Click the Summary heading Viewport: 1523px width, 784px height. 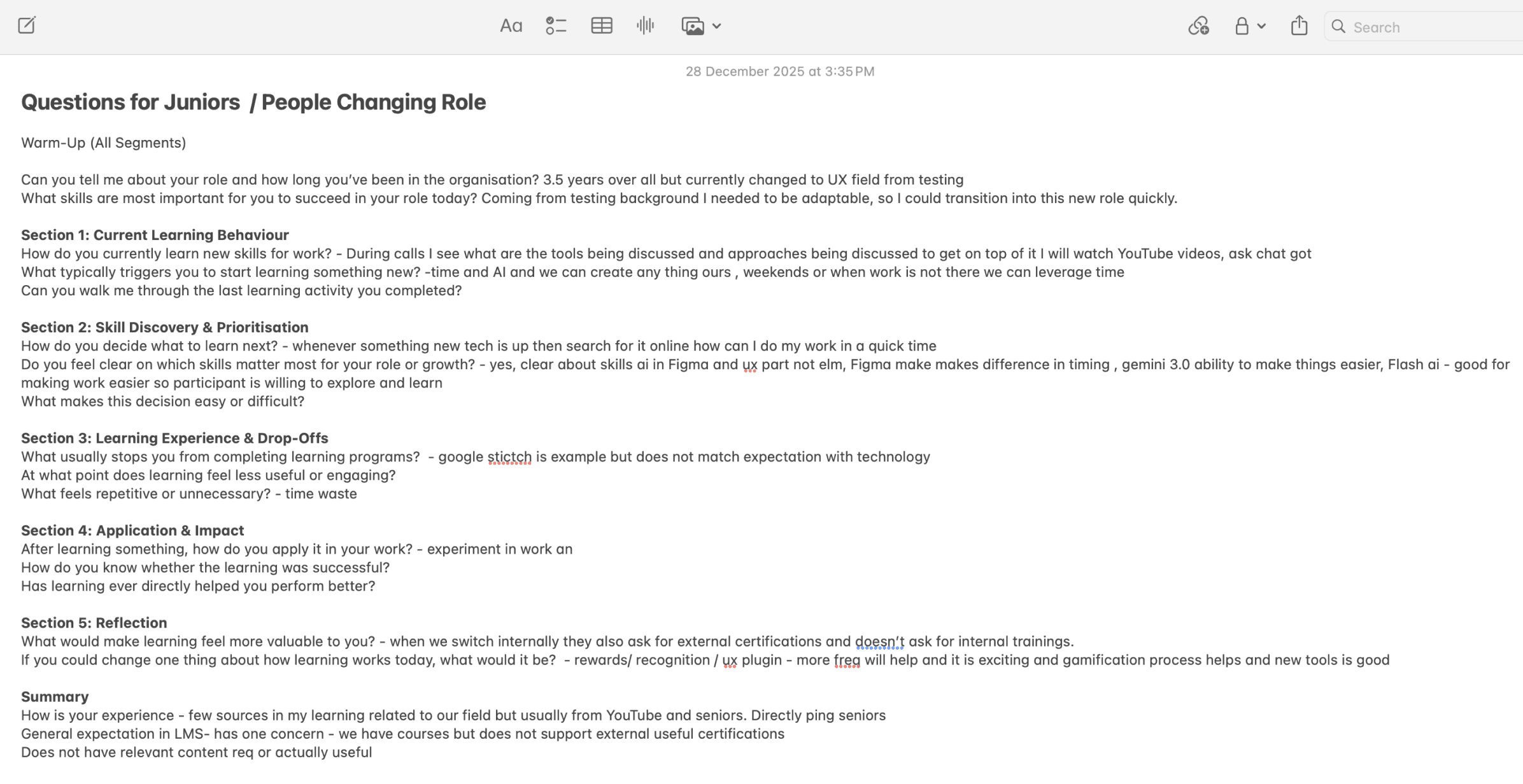(x=55, y=697)
